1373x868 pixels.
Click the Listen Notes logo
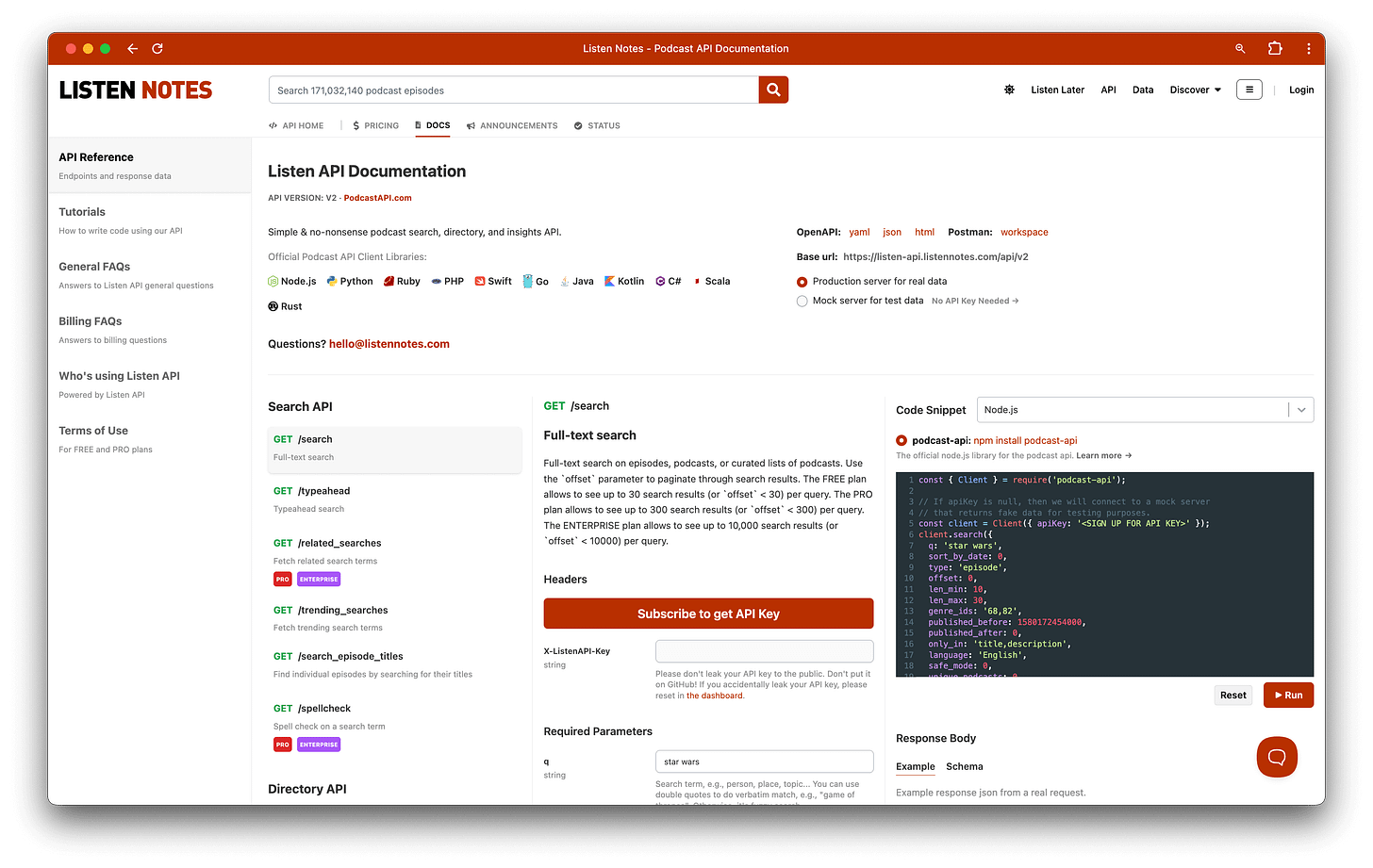point(136,90)
